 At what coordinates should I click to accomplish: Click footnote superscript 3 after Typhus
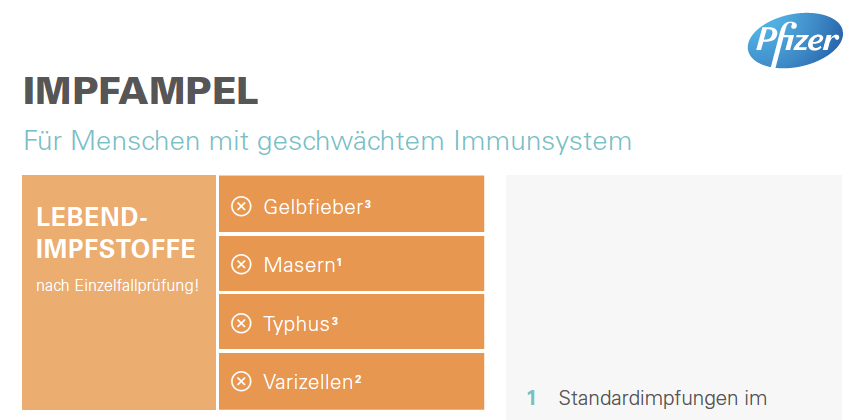coord(334,319)
